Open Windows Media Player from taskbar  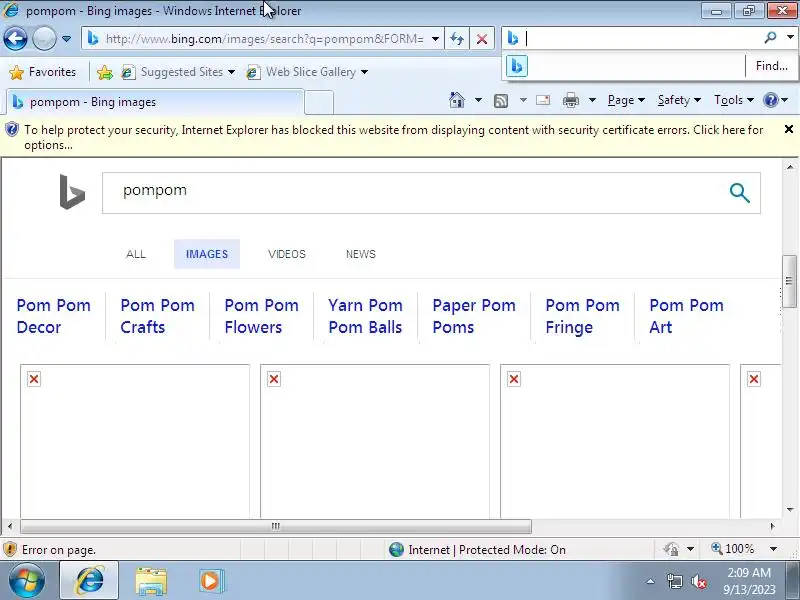pyautogui.click(x=211, y=581)
